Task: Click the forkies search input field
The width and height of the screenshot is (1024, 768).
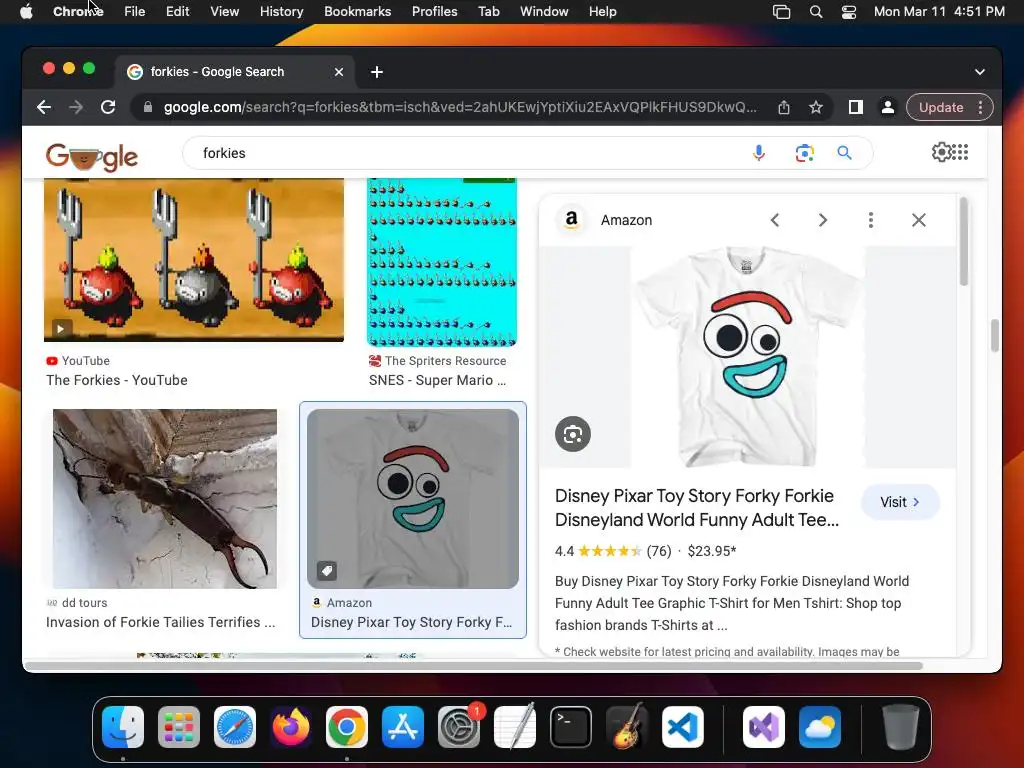Action: pyautogui.click(x=470, y=153)
